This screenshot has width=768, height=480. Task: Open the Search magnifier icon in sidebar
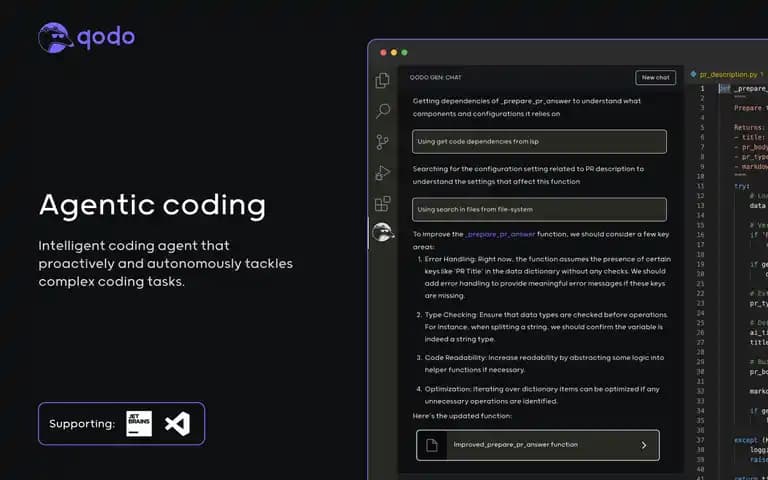(383, 111)
